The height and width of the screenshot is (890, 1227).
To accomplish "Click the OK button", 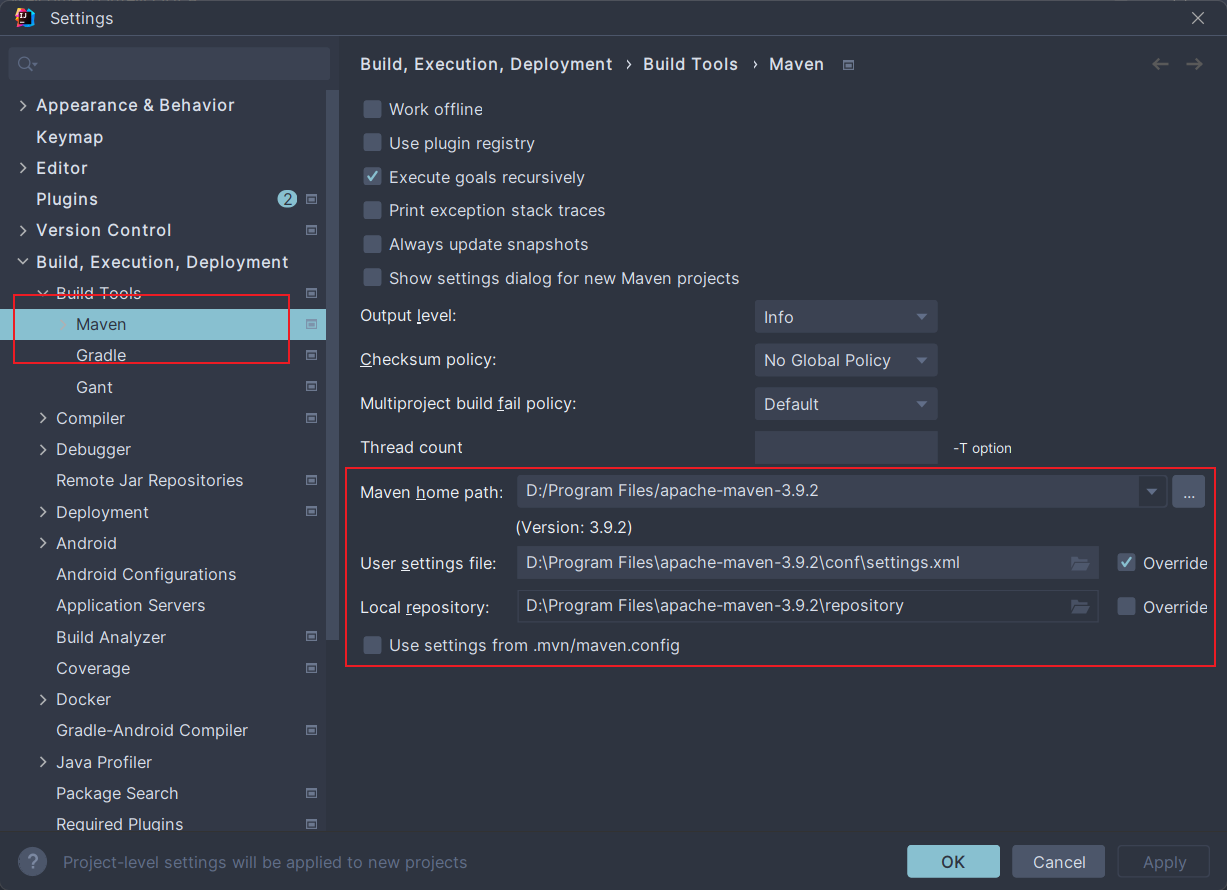I will coord(953,862).
